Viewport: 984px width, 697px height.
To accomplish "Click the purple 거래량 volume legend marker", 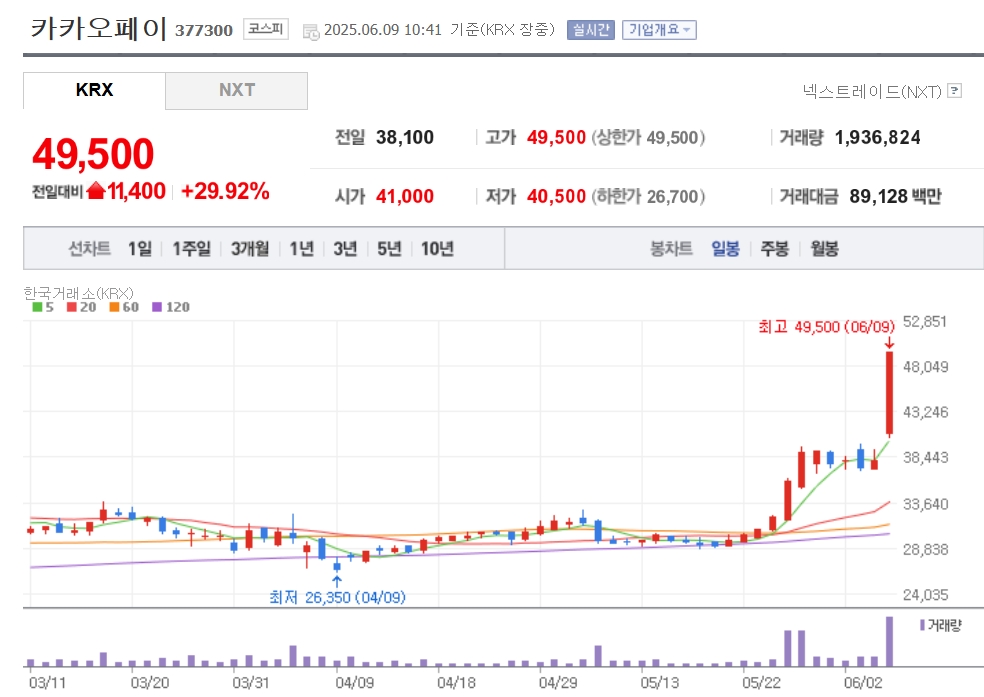I will [x=922, y=625].
